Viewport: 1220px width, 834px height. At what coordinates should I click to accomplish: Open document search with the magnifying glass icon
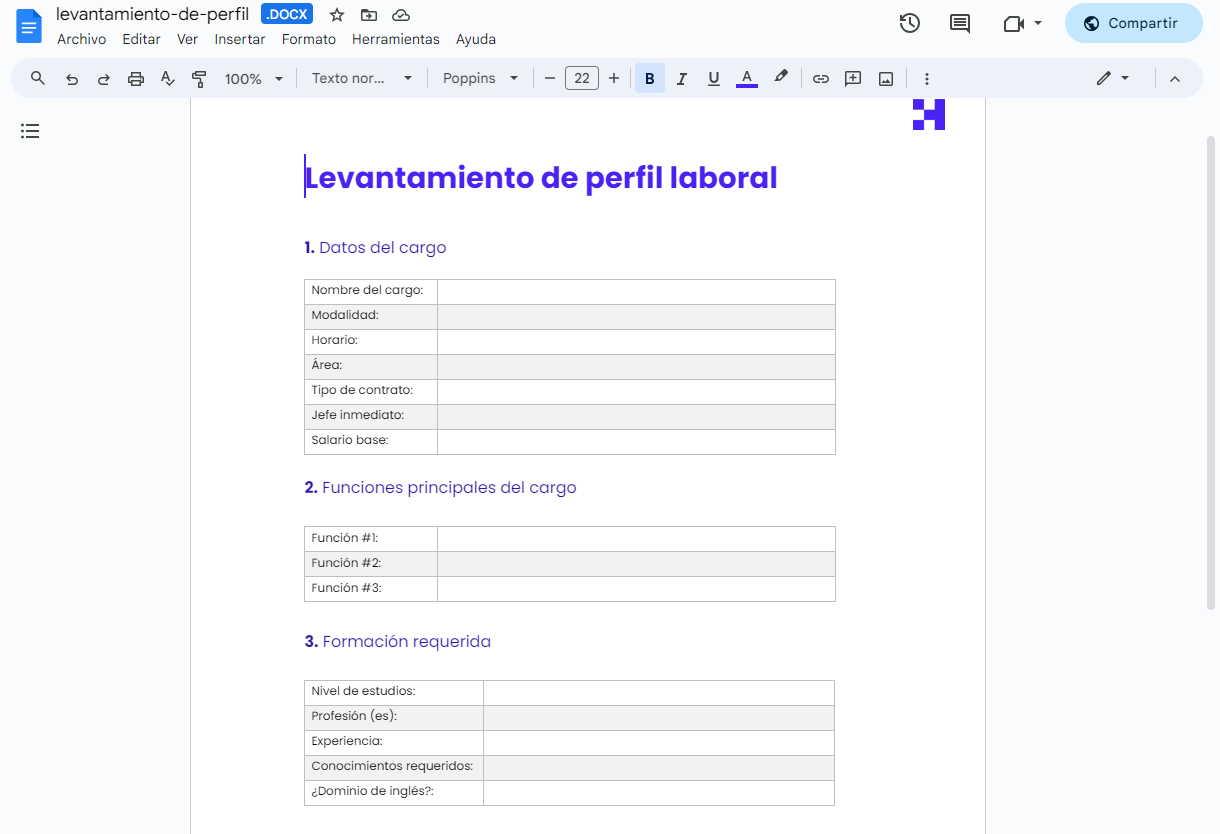(x=37, y=77)
